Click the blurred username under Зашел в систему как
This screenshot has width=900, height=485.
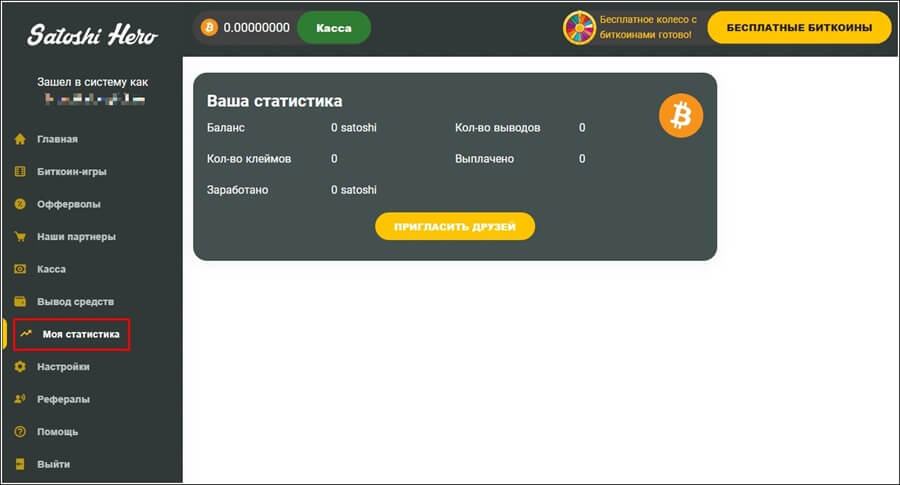click(x=95, y=99)
